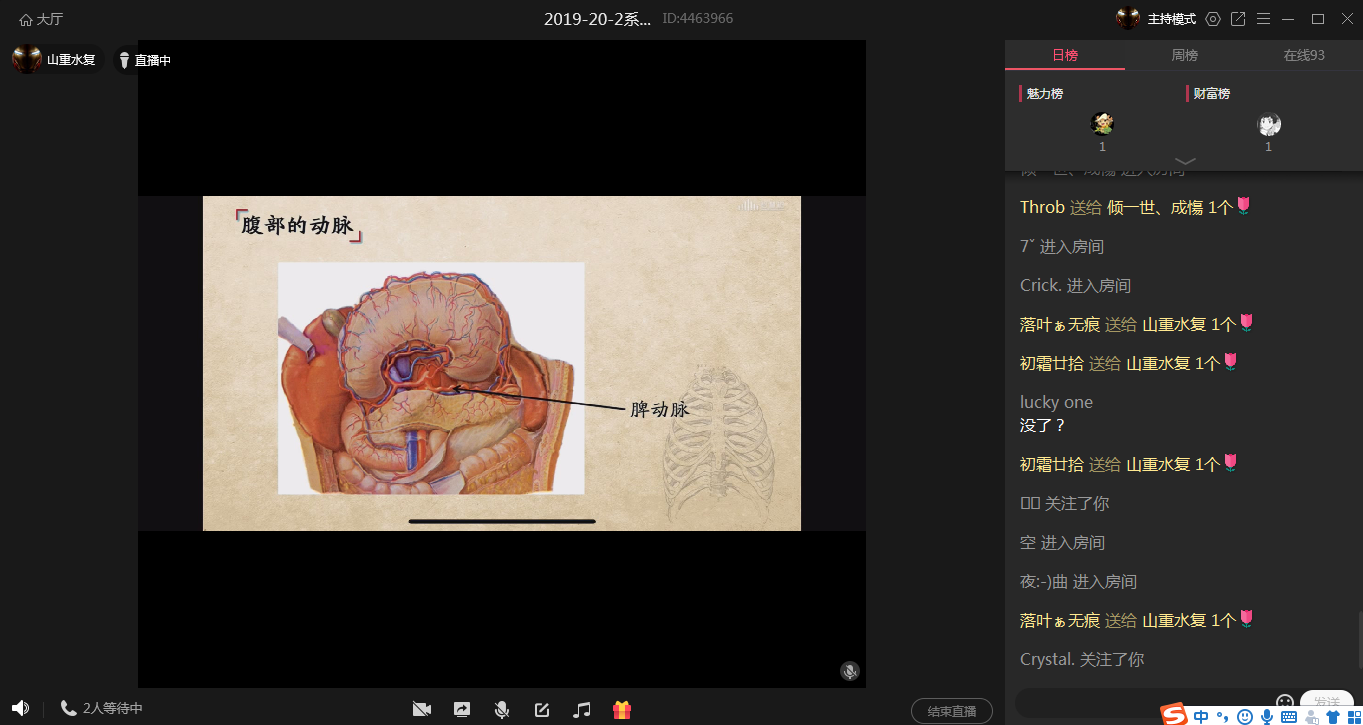Open the 2人等待中 call queue
This screenshot has height=725, width=1363.
[102, 708]
